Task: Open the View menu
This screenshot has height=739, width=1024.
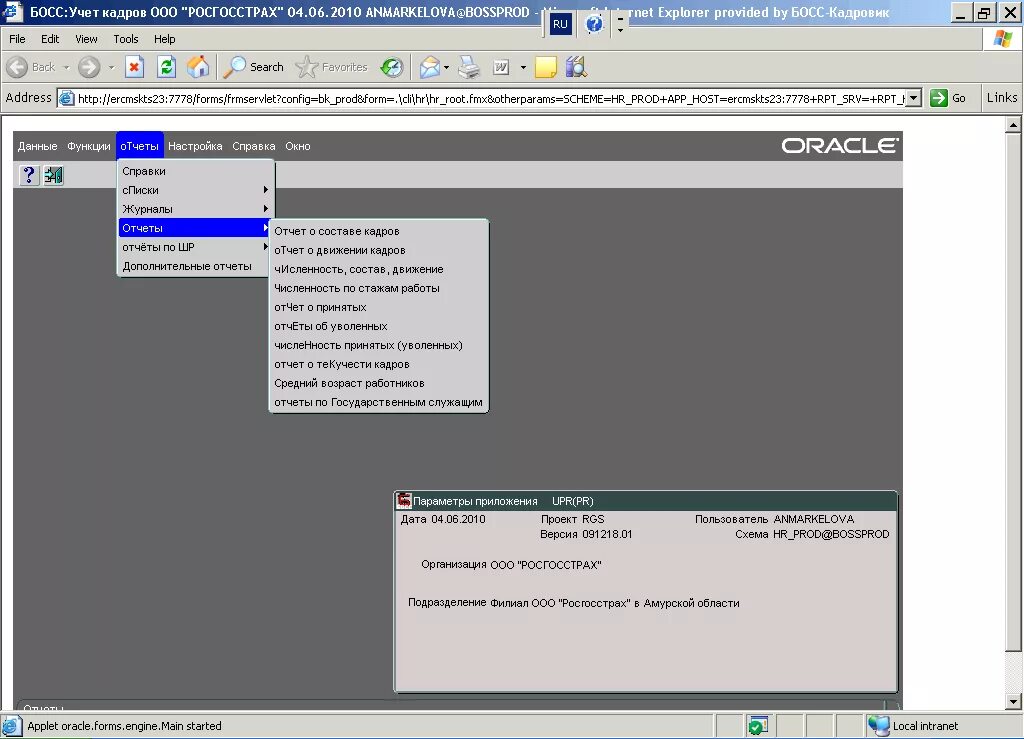Action: (x=86, y=39)
